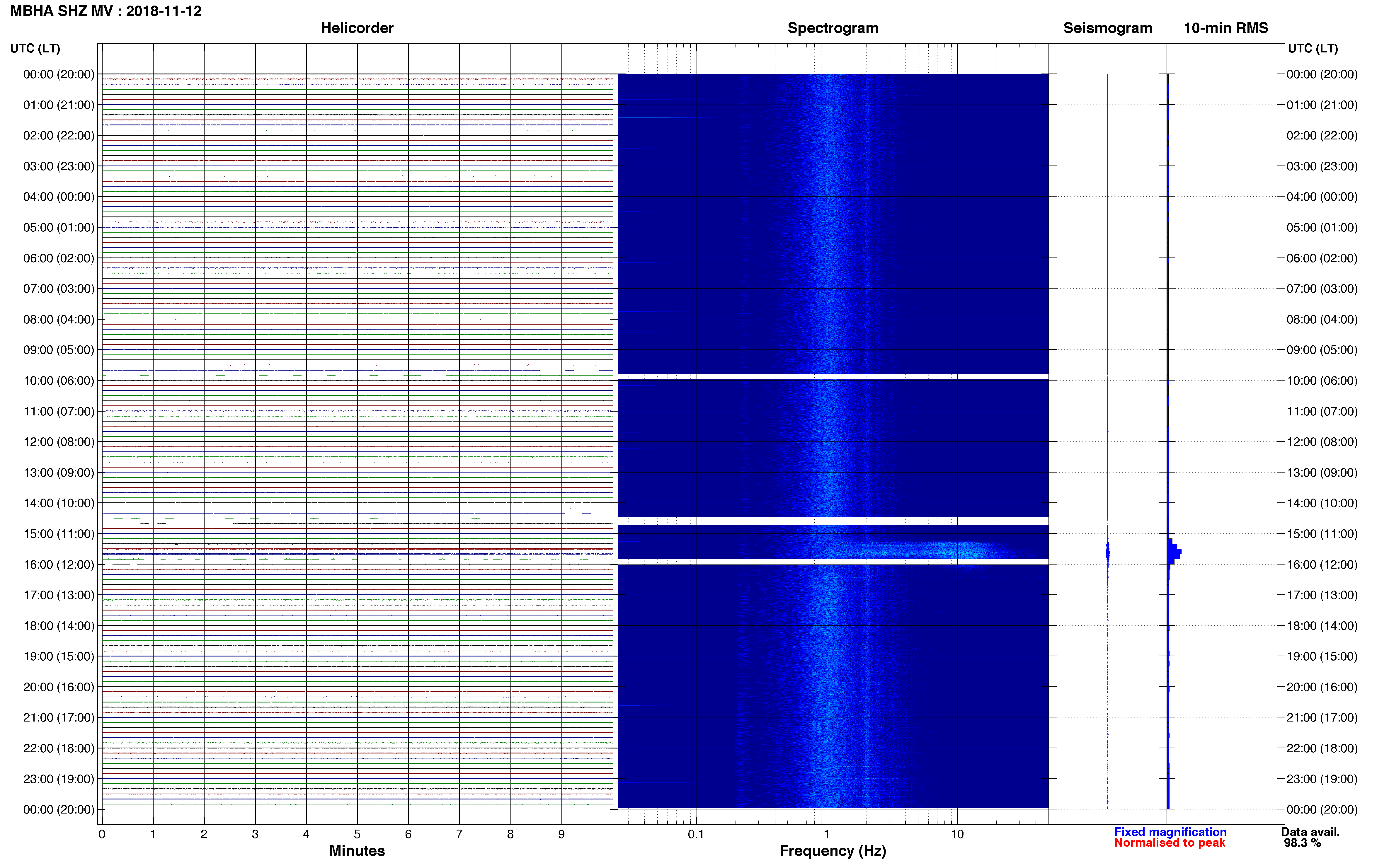Select '01:00 (21:00)' on the helicorder time axis

(59, 105)
